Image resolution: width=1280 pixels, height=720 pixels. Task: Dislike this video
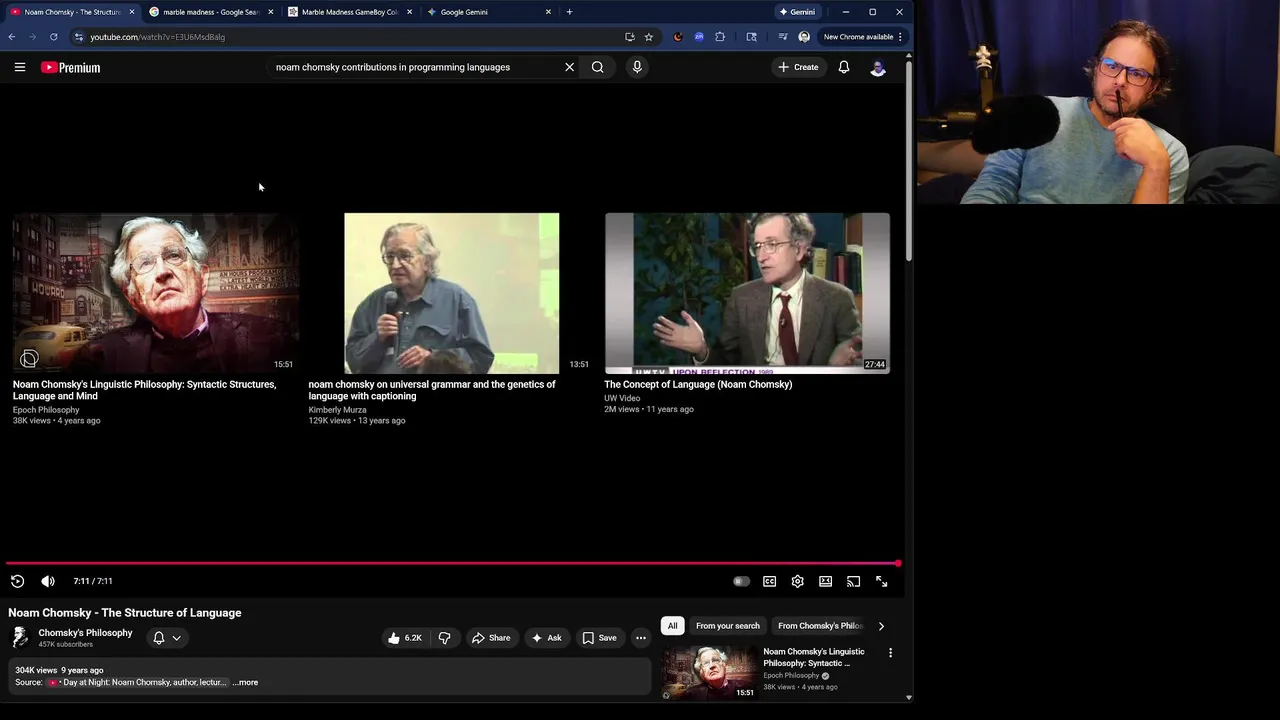pyautogui.click(x=445, y=638)
